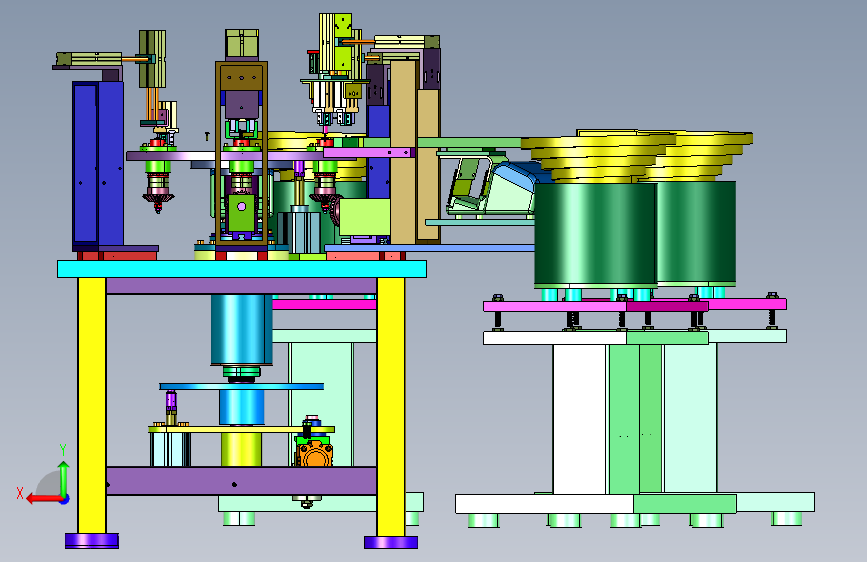The width and height of the screenshot is (867, 562).
Task: Select the orange component below the table
Action: tap(314, 454)
